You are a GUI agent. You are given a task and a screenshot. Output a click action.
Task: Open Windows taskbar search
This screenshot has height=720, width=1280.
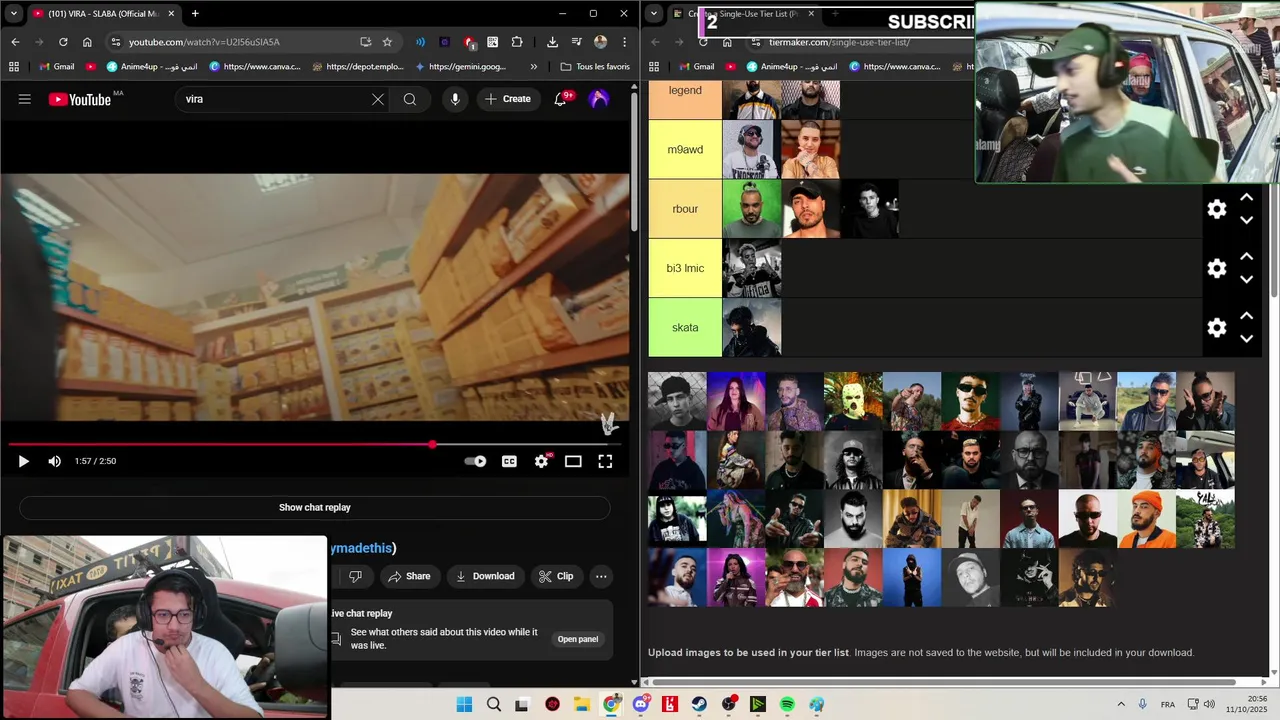tap(494, 704)
